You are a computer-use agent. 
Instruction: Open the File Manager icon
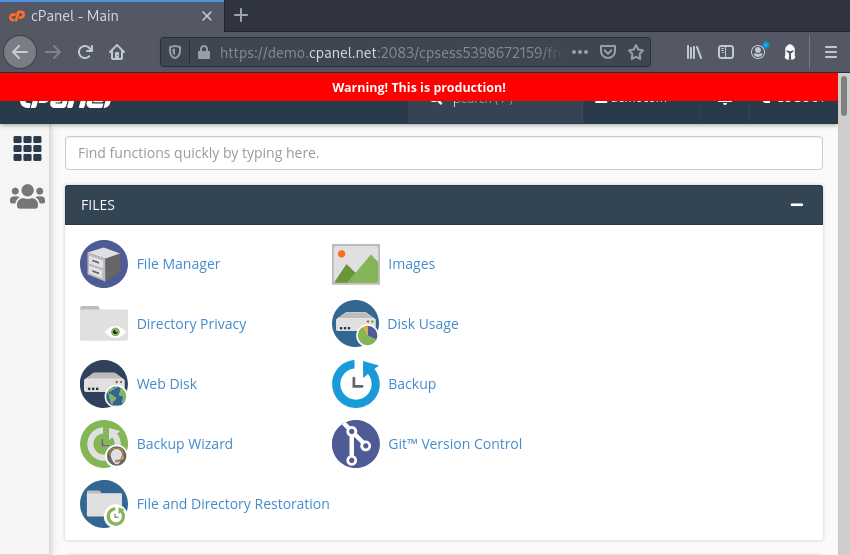pyautogui.click(x=104, y=264)
